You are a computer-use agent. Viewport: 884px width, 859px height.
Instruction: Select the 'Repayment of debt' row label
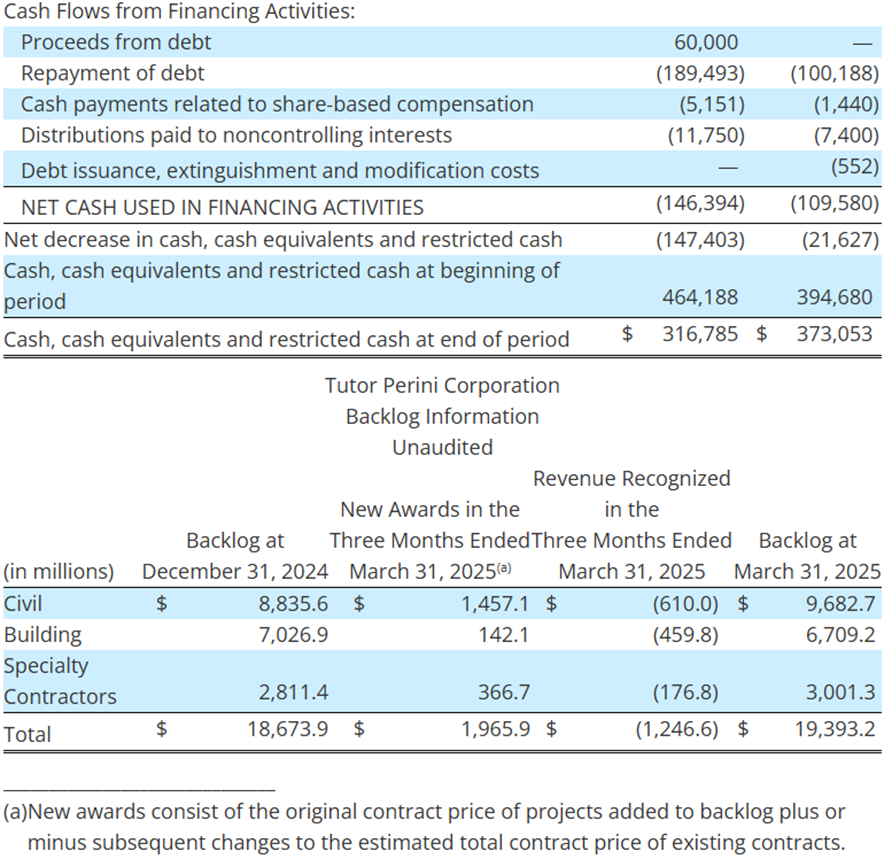(x=112, y=73)
